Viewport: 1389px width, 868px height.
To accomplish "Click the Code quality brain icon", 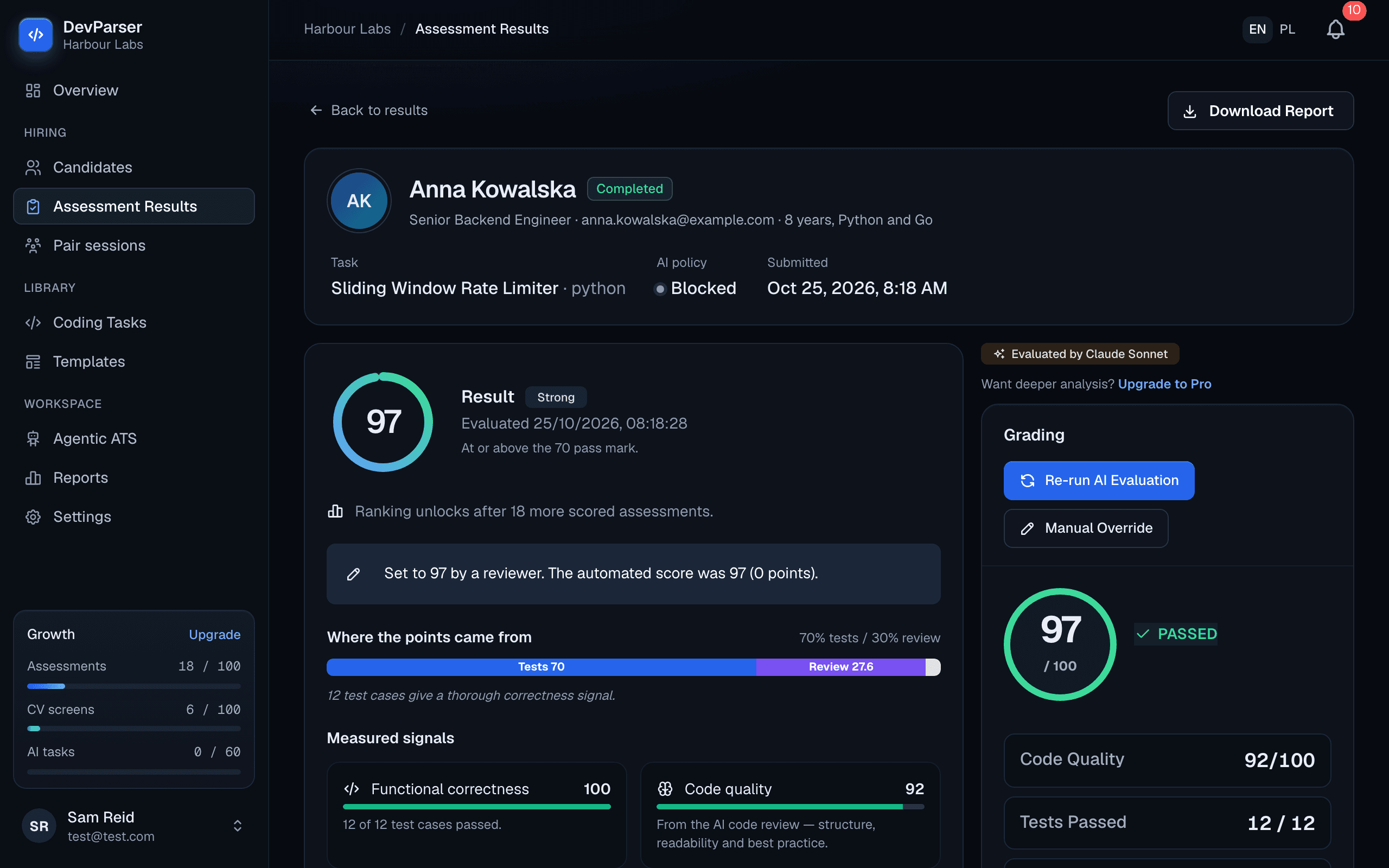I will pos(665,789).
